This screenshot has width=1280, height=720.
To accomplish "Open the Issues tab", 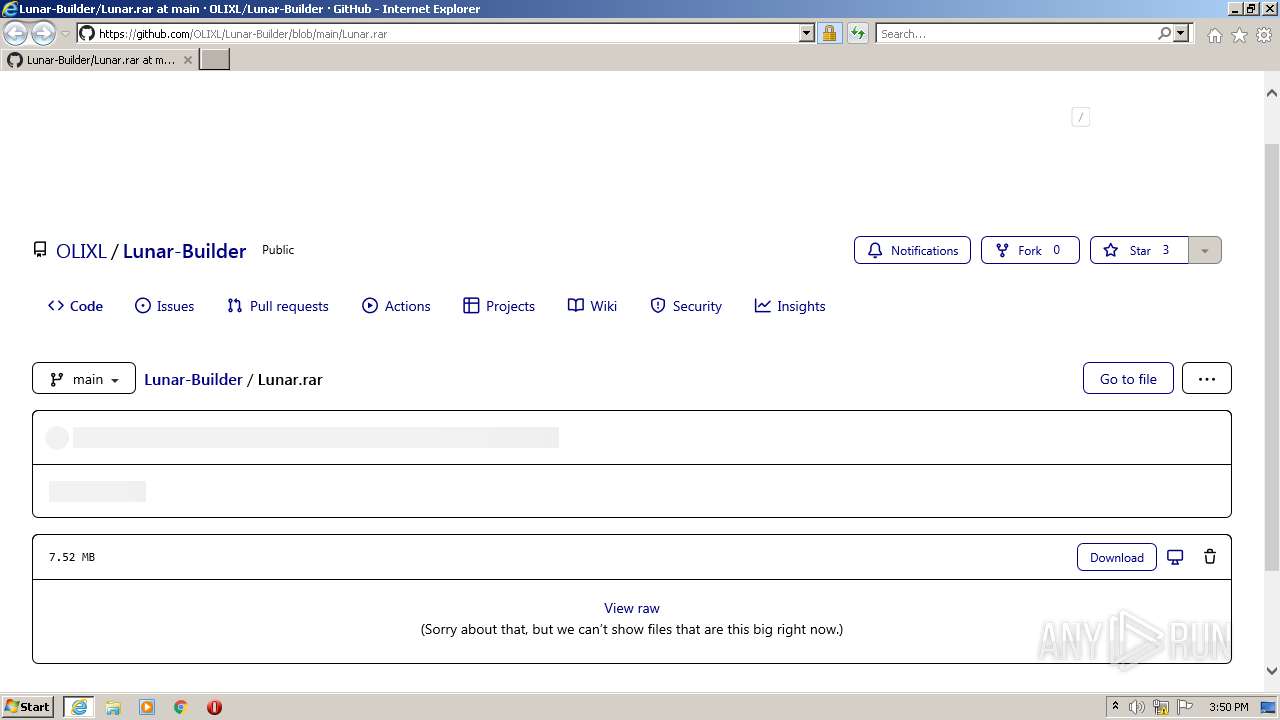I will pos(165,306).
